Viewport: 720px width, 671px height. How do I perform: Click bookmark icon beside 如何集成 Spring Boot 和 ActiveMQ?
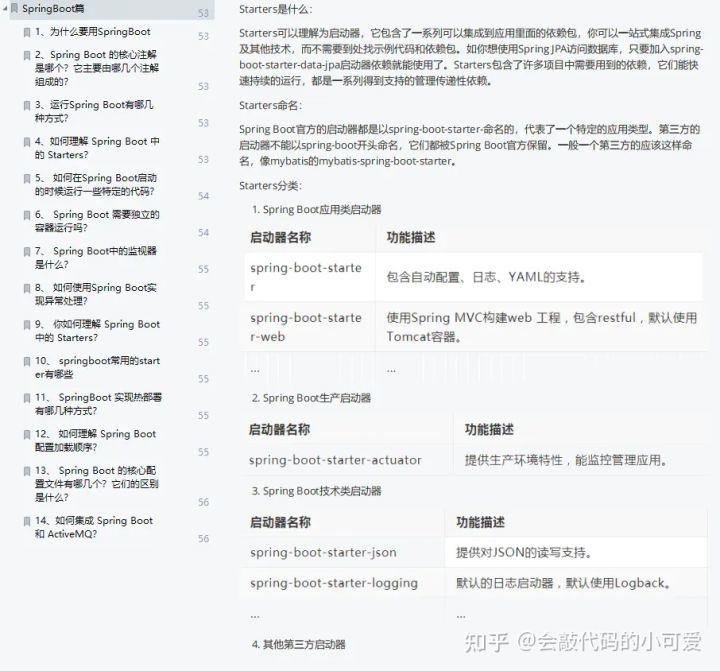pyautogui.click(x=27, y=521)
